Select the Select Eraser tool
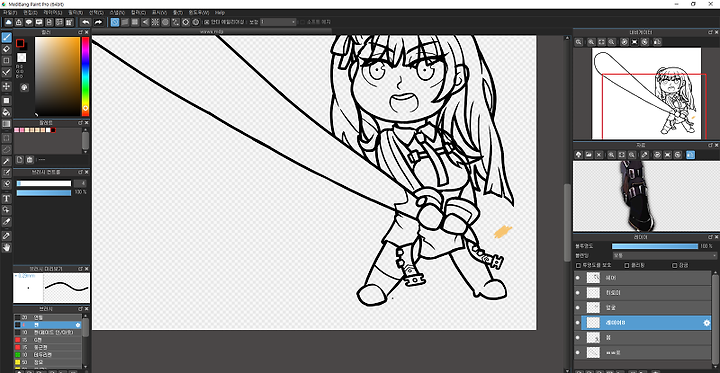 coord(6,184)
